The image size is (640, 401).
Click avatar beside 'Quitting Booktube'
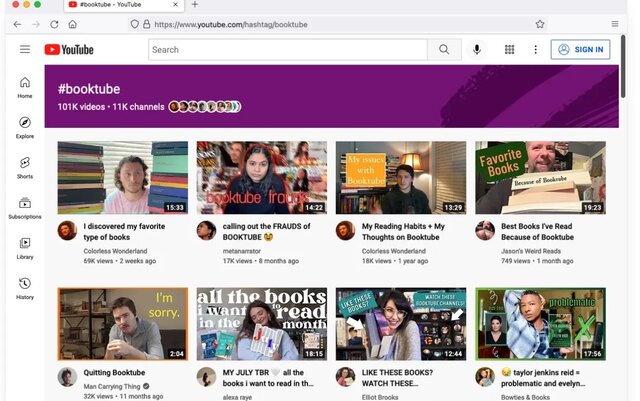67,377
